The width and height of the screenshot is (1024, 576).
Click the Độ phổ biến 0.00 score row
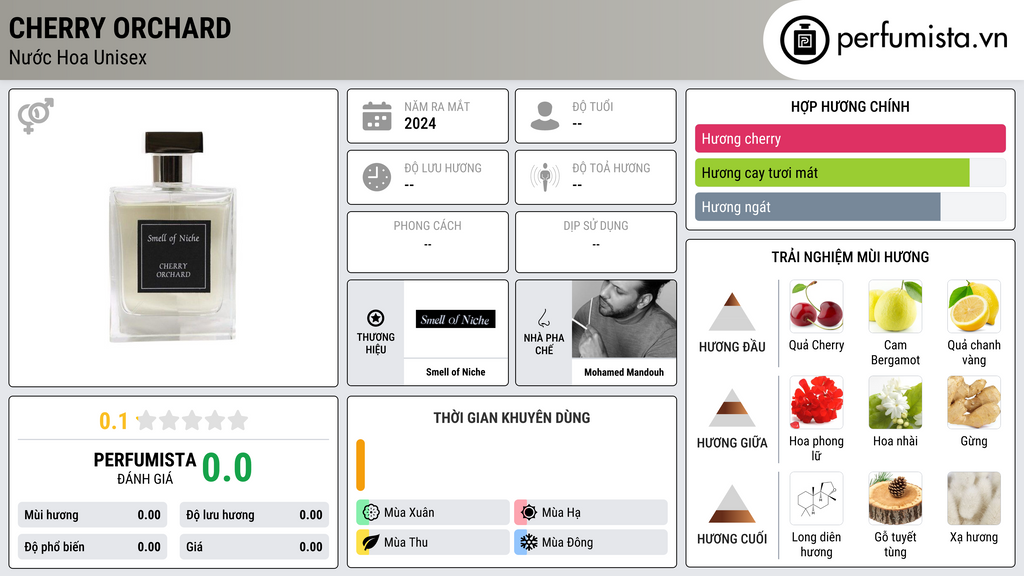pos(92,547)
